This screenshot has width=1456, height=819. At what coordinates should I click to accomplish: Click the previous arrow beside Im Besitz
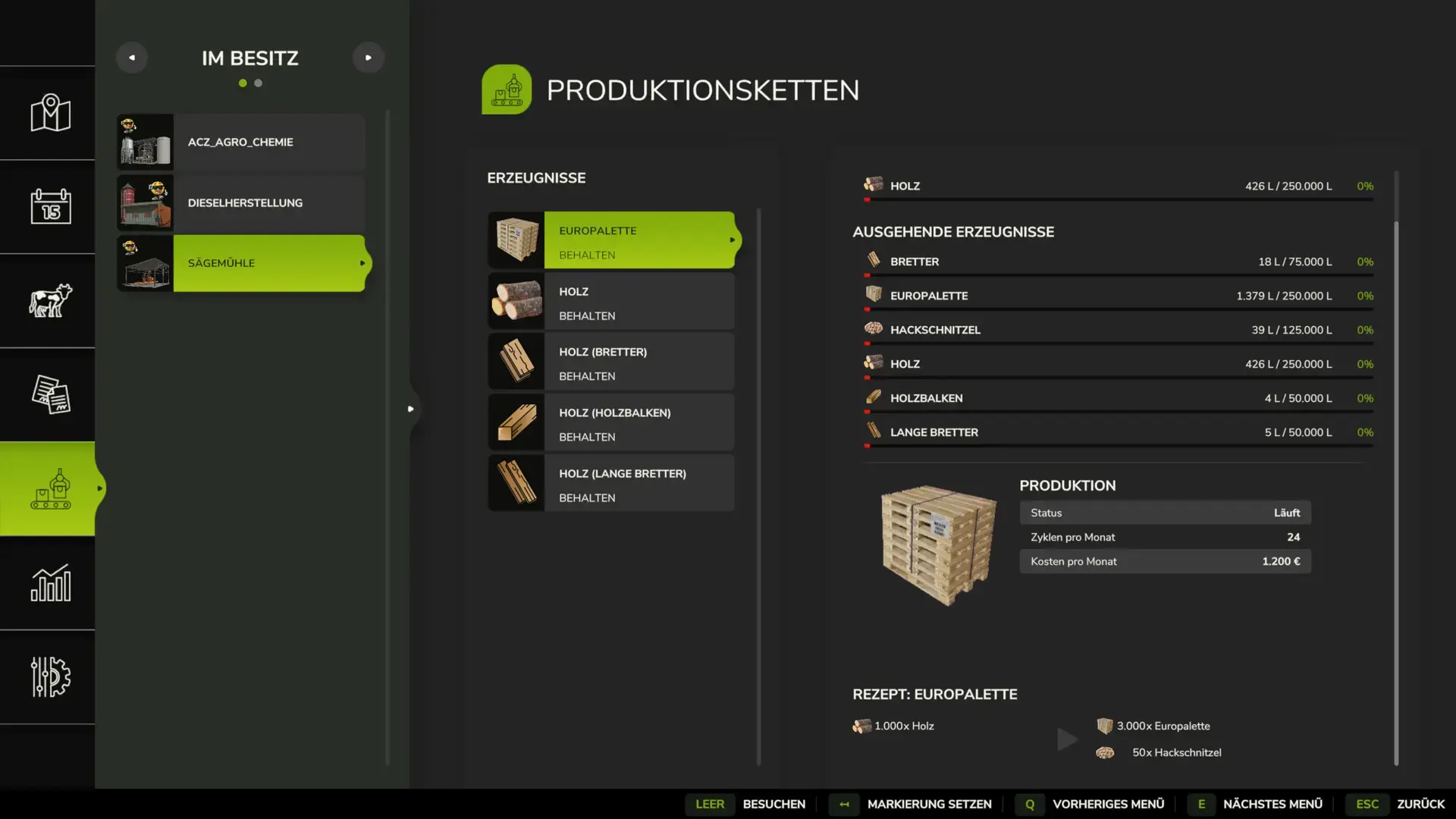[x=132, y=58]
